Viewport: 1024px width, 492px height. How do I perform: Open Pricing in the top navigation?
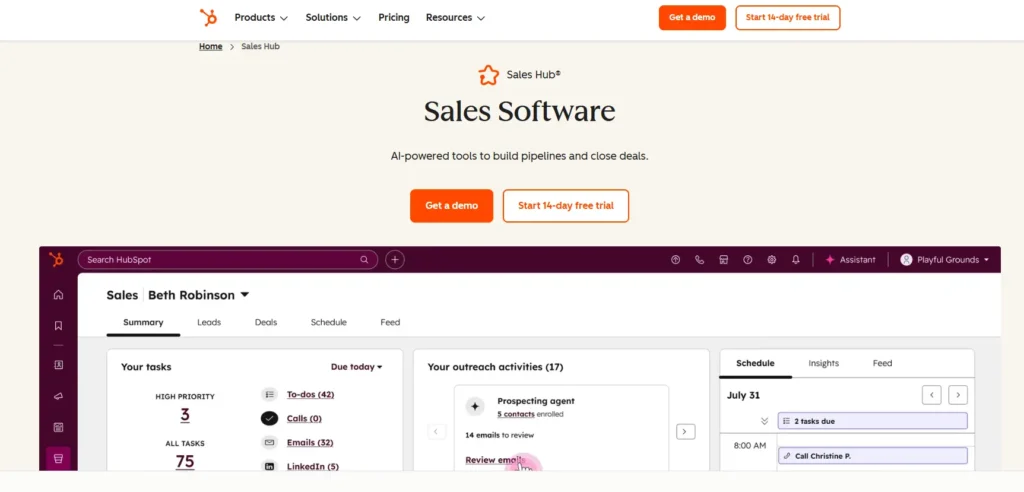394,18
